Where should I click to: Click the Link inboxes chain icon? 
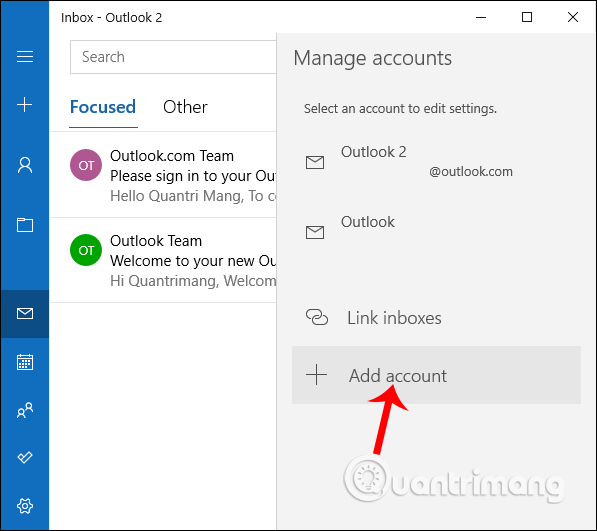(x=317, y=317)
